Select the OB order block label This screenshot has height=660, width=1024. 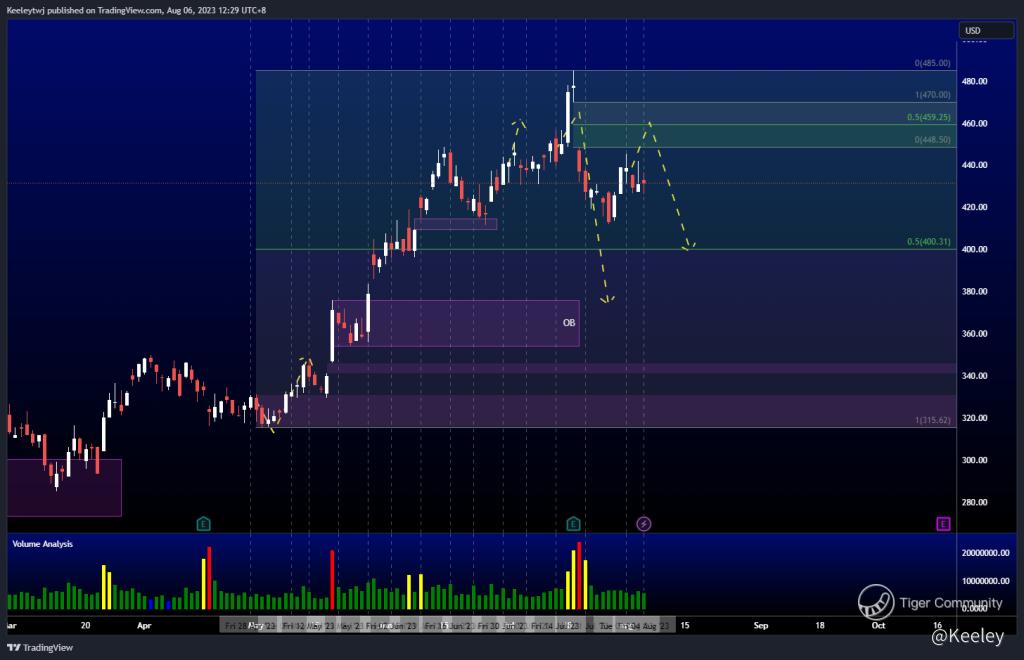point(569,322)
